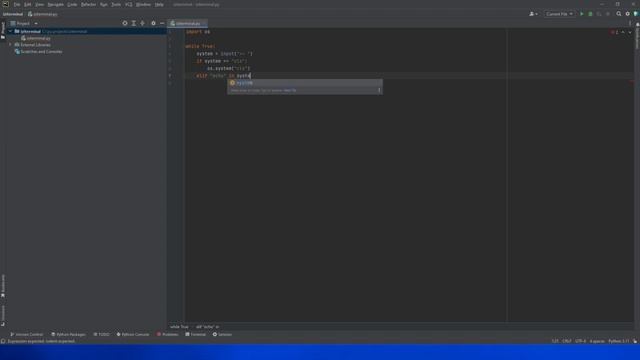640x360 pixels.
Task: Click the line:column position indicator
Action: click(x=555, y=341)
